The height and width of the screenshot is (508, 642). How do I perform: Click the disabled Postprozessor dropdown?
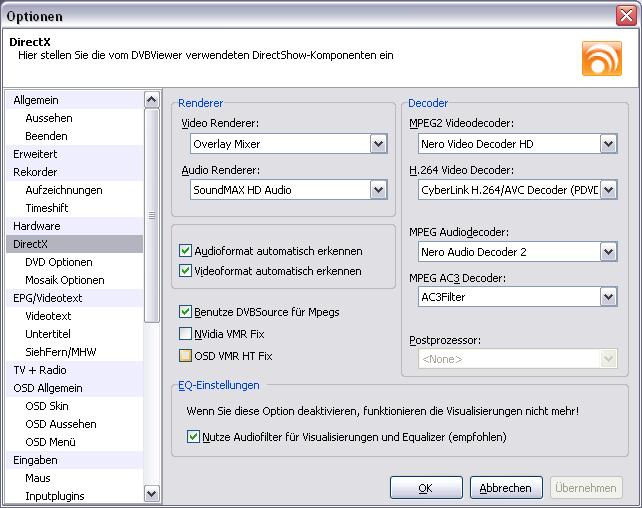point(518,359)
